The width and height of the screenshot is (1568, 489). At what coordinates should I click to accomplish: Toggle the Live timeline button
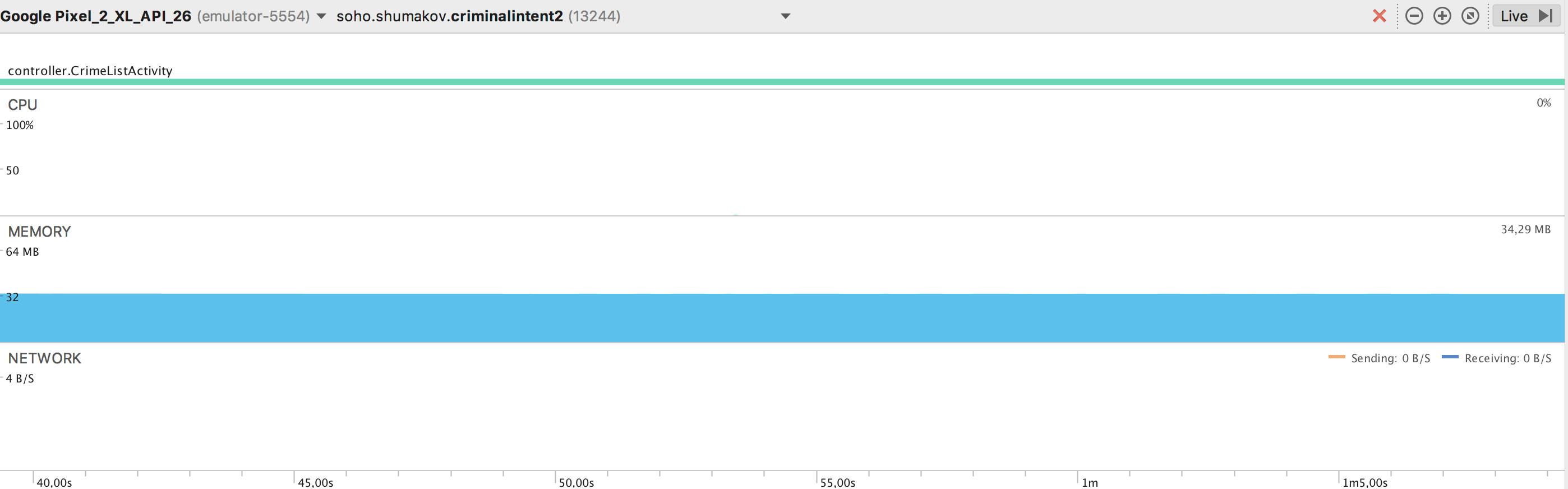coord(1526,16)
